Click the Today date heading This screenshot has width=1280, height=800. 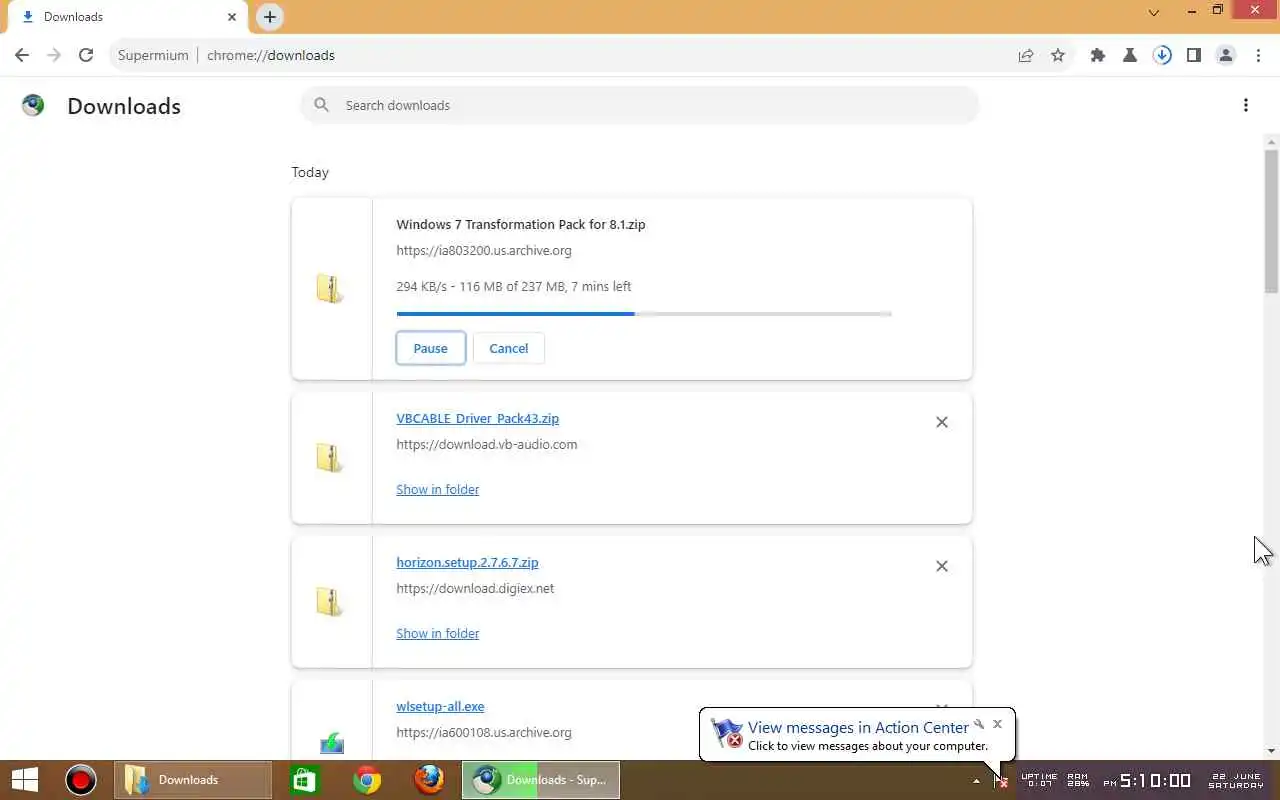coord(310,172)
